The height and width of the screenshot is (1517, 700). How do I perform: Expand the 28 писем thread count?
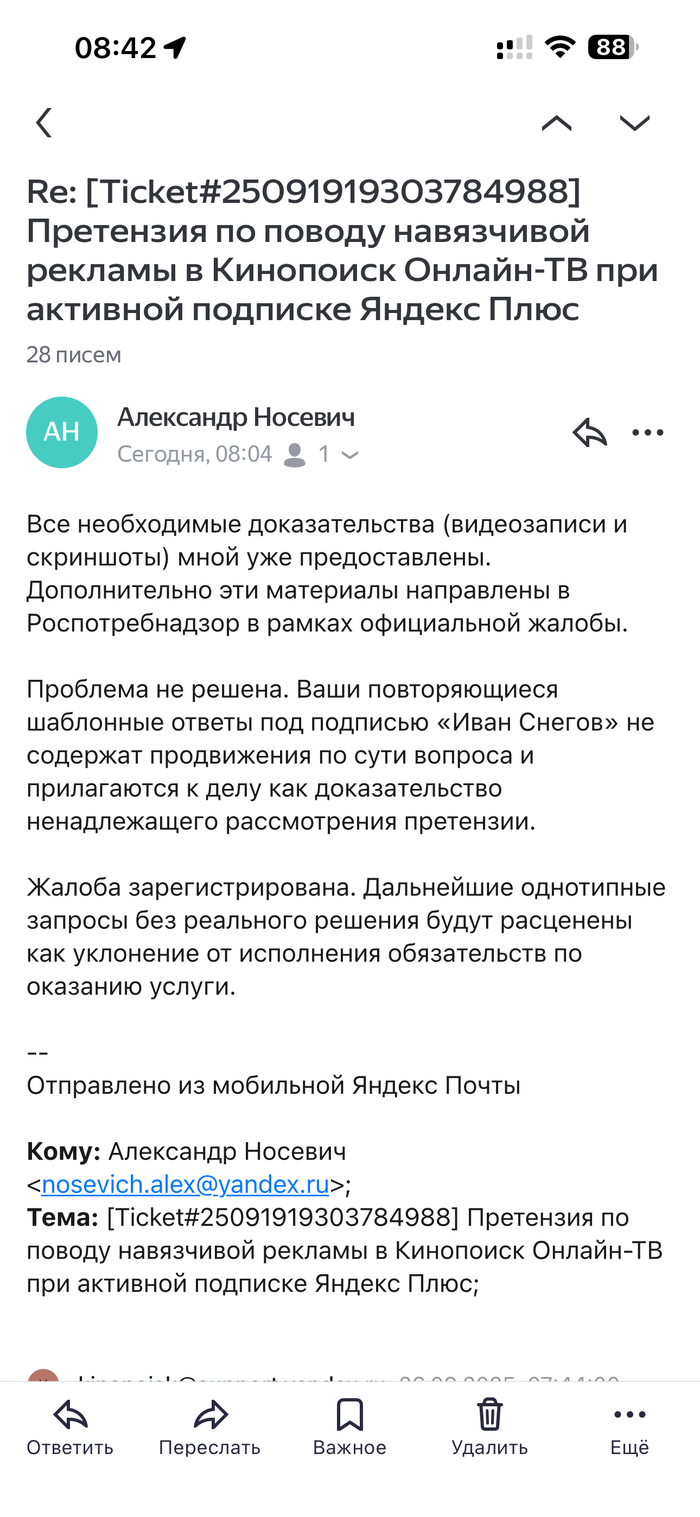point(74,354)
